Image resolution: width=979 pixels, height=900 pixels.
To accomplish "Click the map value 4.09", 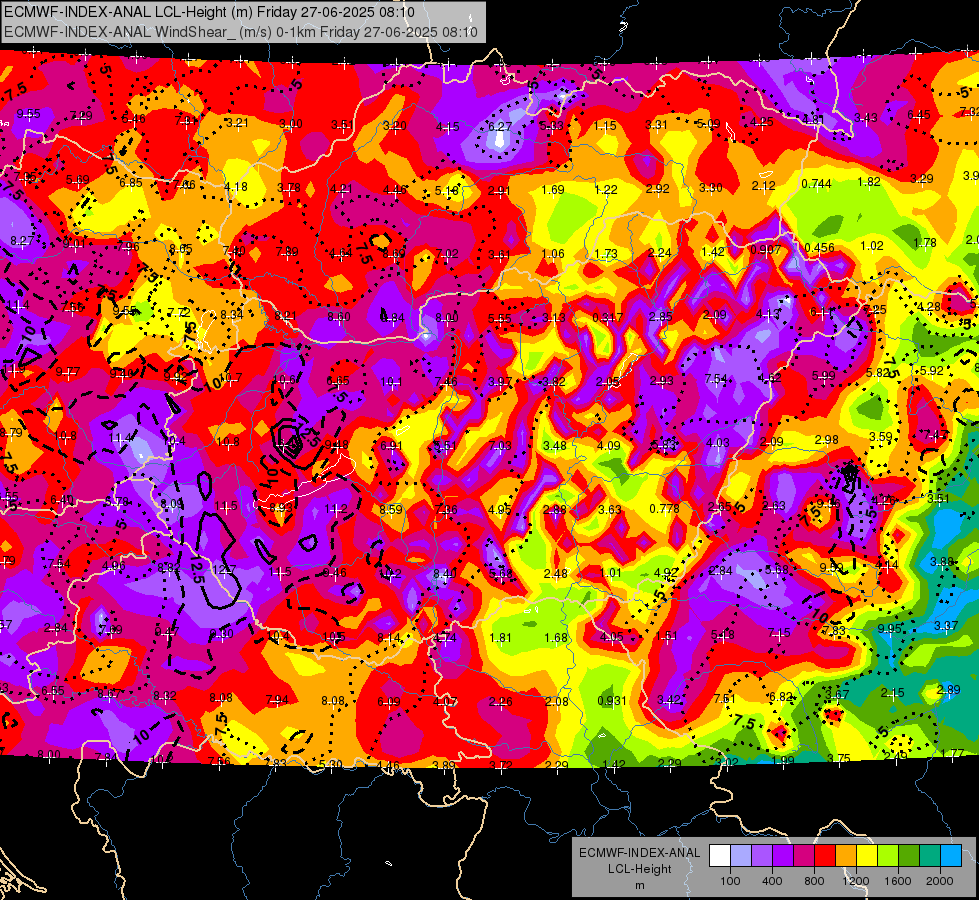I will pos(609,445).
